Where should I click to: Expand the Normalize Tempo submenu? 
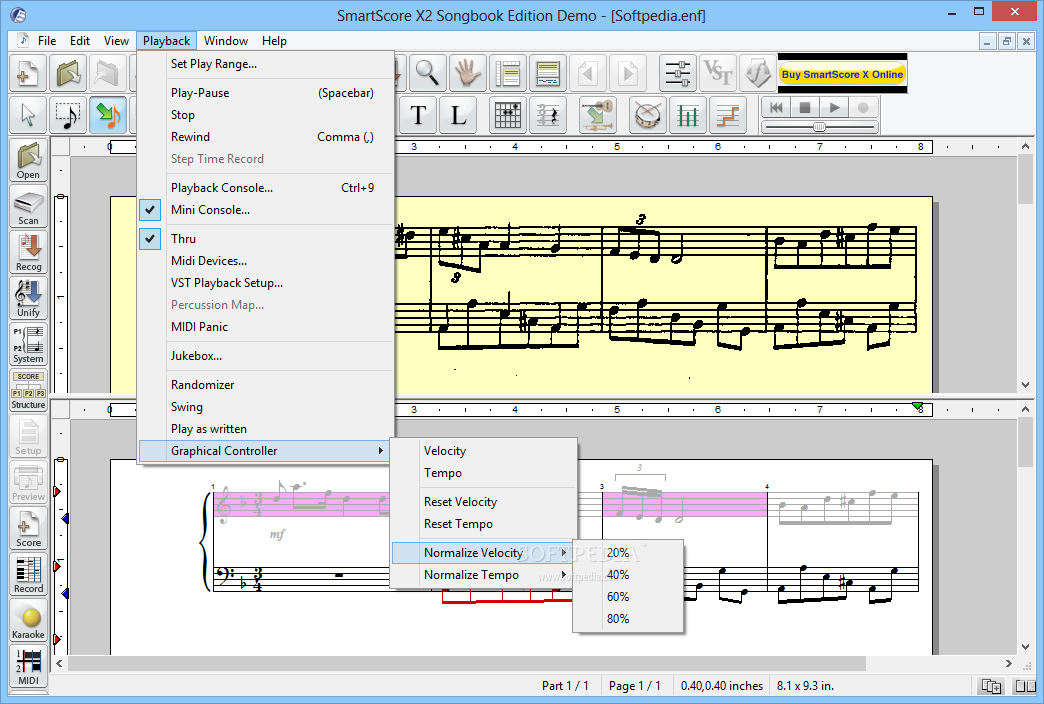482,575
